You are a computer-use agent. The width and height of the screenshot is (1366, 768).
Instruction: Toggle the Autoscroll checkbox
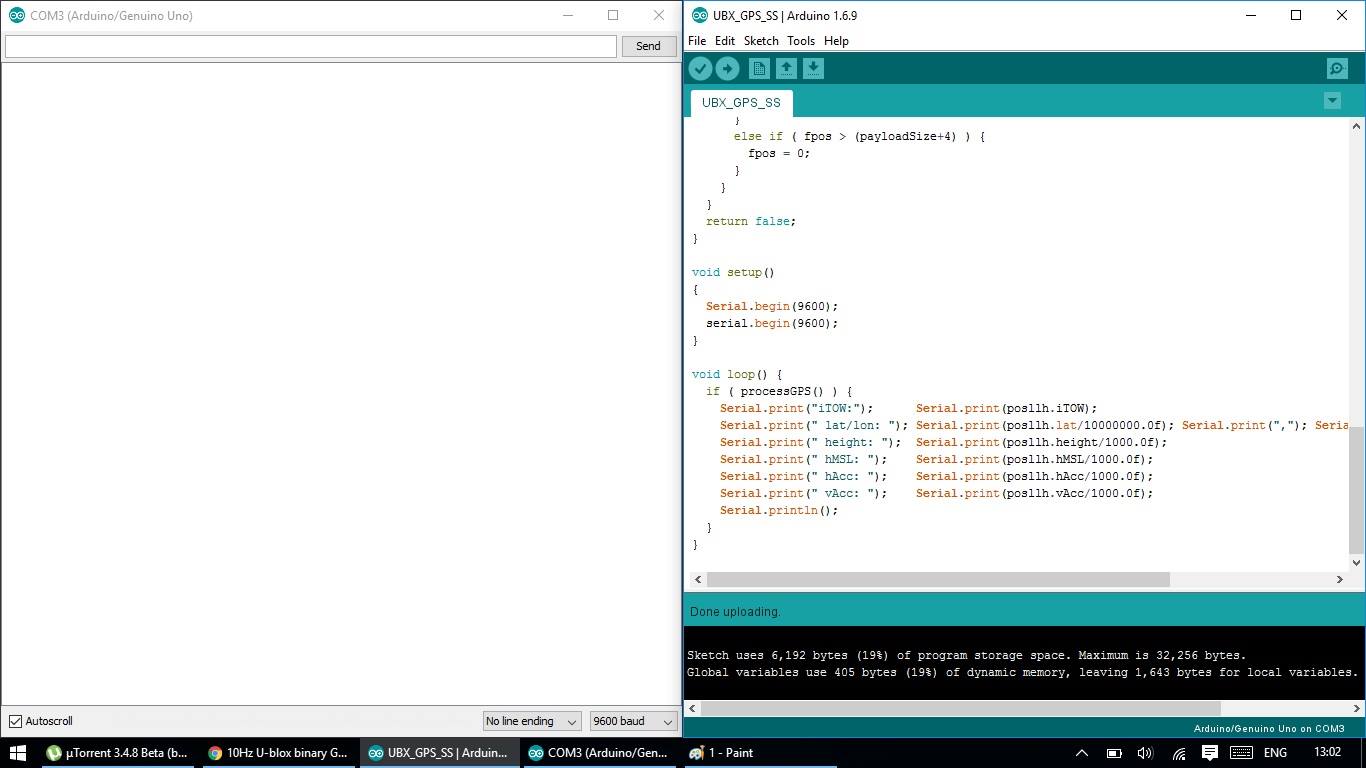click(15, 721)
